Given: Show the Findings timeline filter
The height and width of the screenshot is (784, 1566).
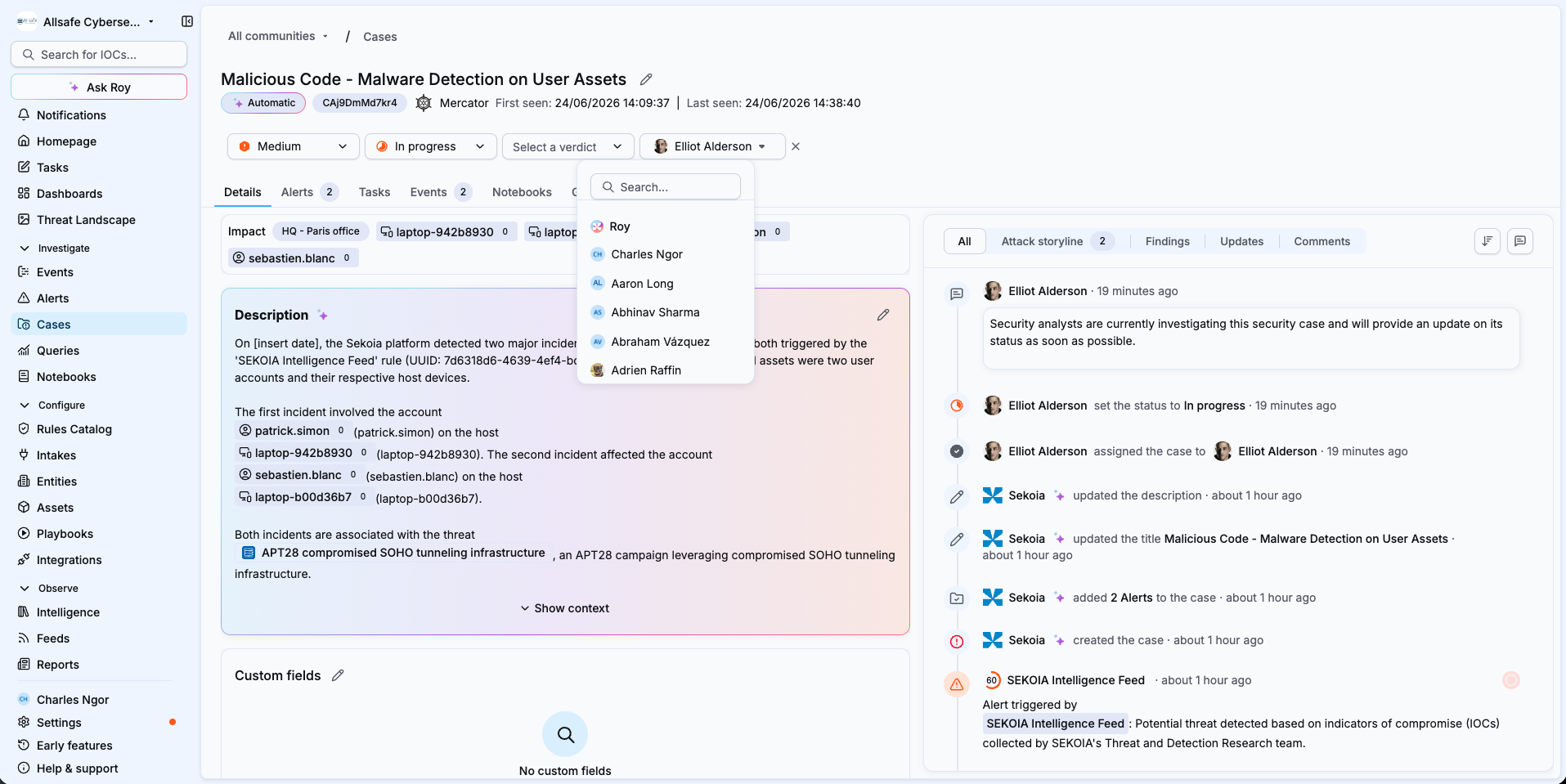Looking at the screenshot, I should click(x=1167, y=241).
